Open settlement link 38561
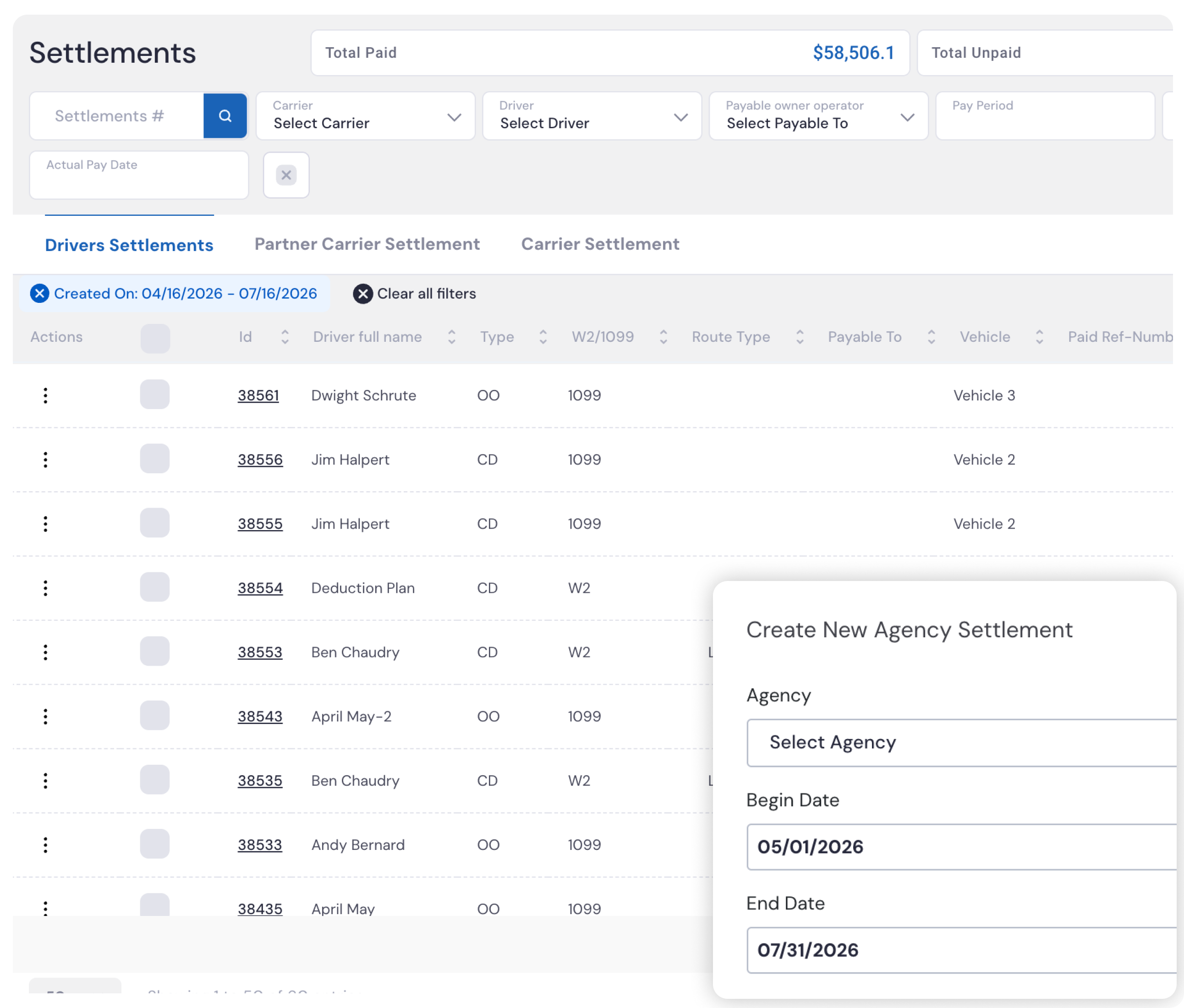This screenshot has width=1184, height=1008. (x=258, y=395)
